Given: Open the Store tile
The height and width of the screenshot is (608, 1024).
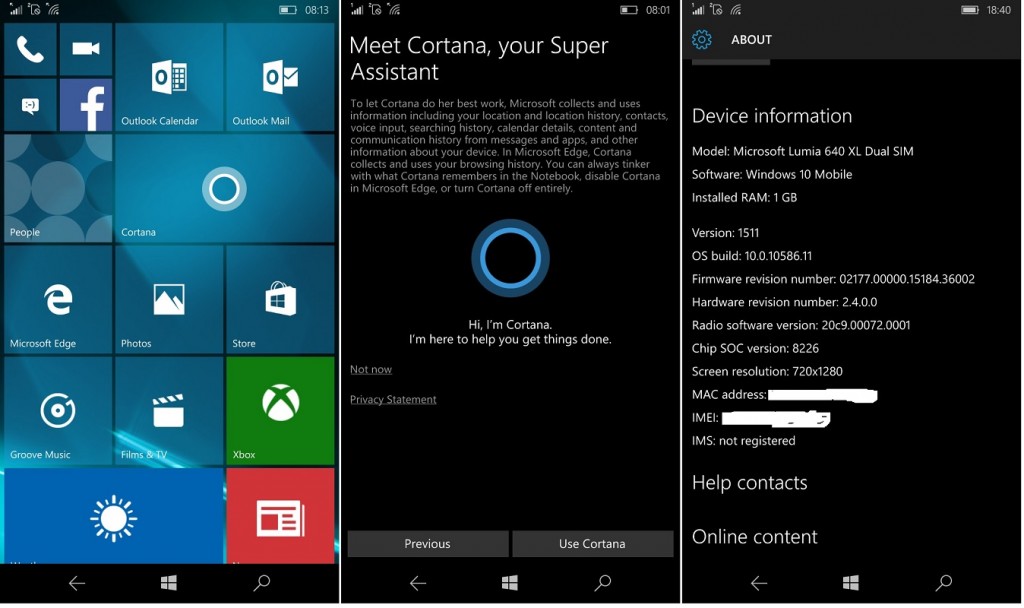Looking at the screenshot, I should 280,299.
